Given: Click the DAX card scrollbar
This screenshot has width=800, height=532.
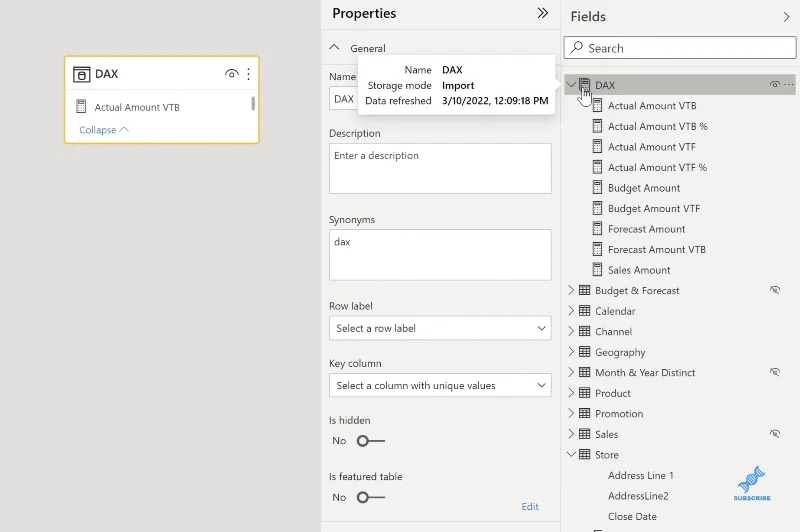Looking at the screenshot, I should point(253,104).
